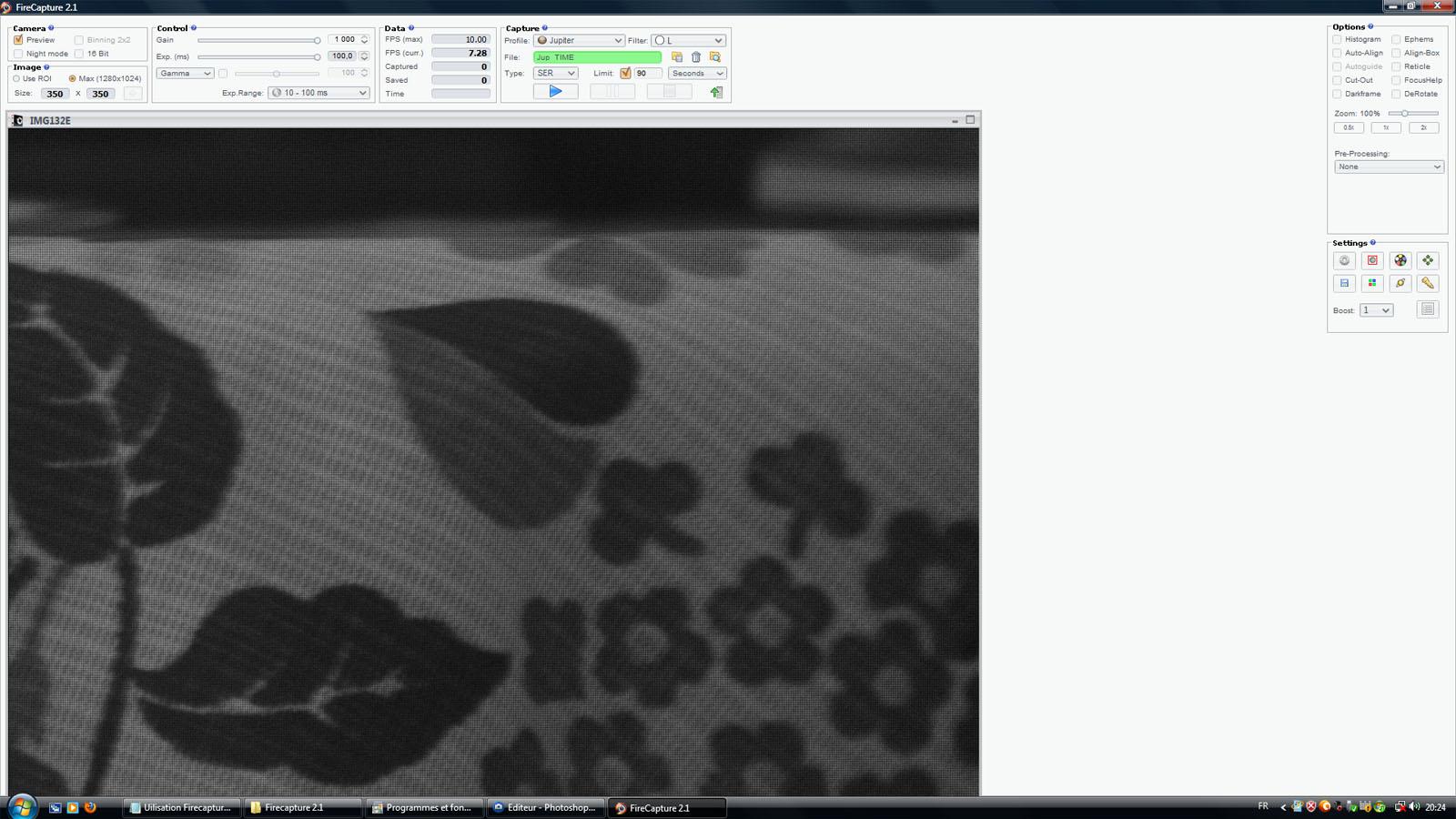Viewport: 1456px width, 819px height.
Task: Open the Gamma dropdown in Control panel
Action: tap(185, 74)
